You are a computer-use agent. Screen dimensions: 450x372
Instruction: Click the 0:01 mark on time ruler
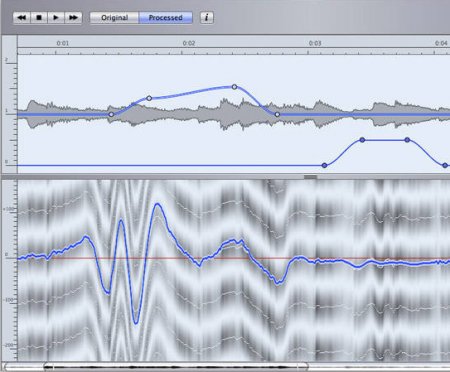(x=62, y=43)
